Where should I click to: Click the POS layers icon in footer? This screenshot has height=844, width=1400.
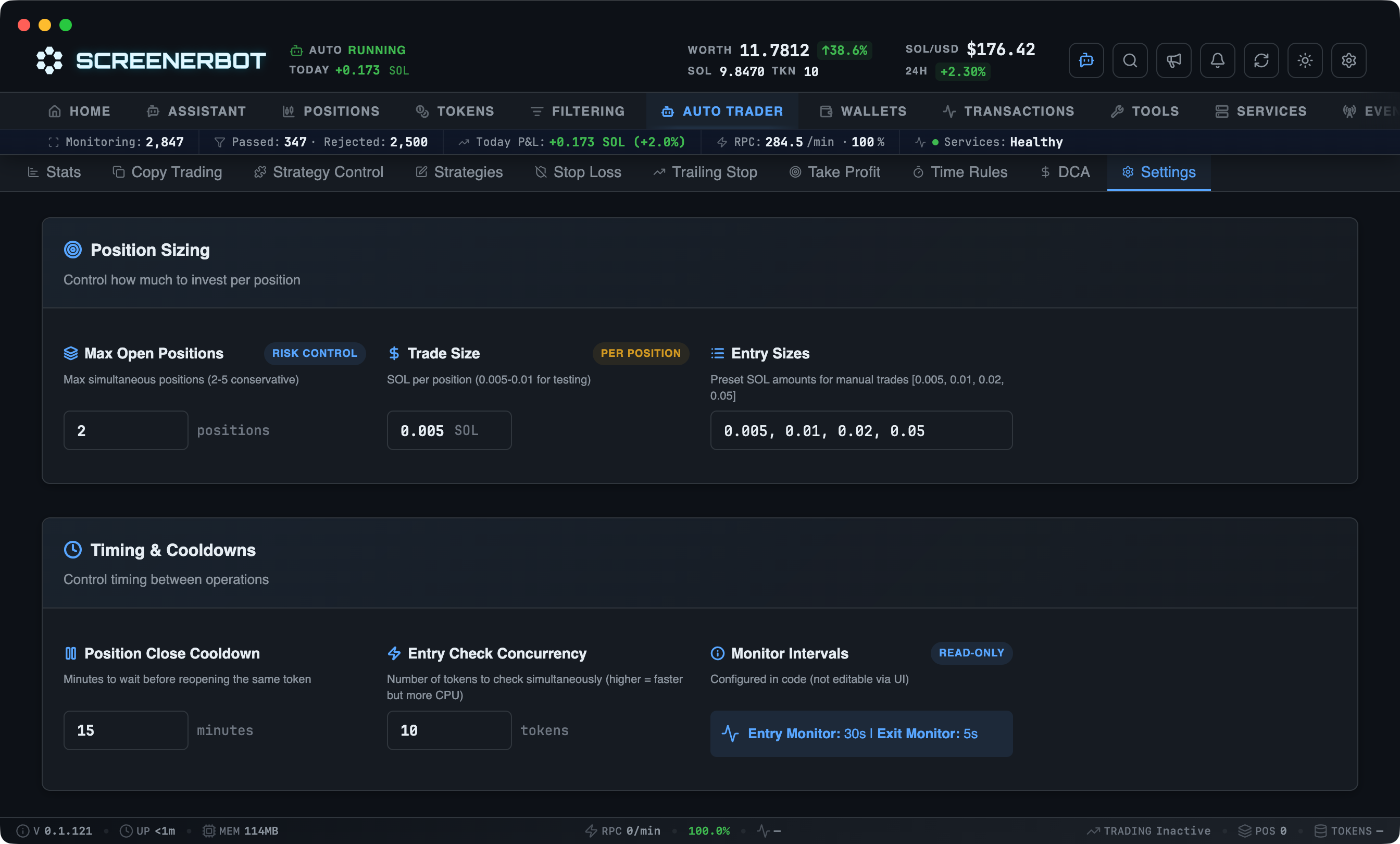[1244, 830]
